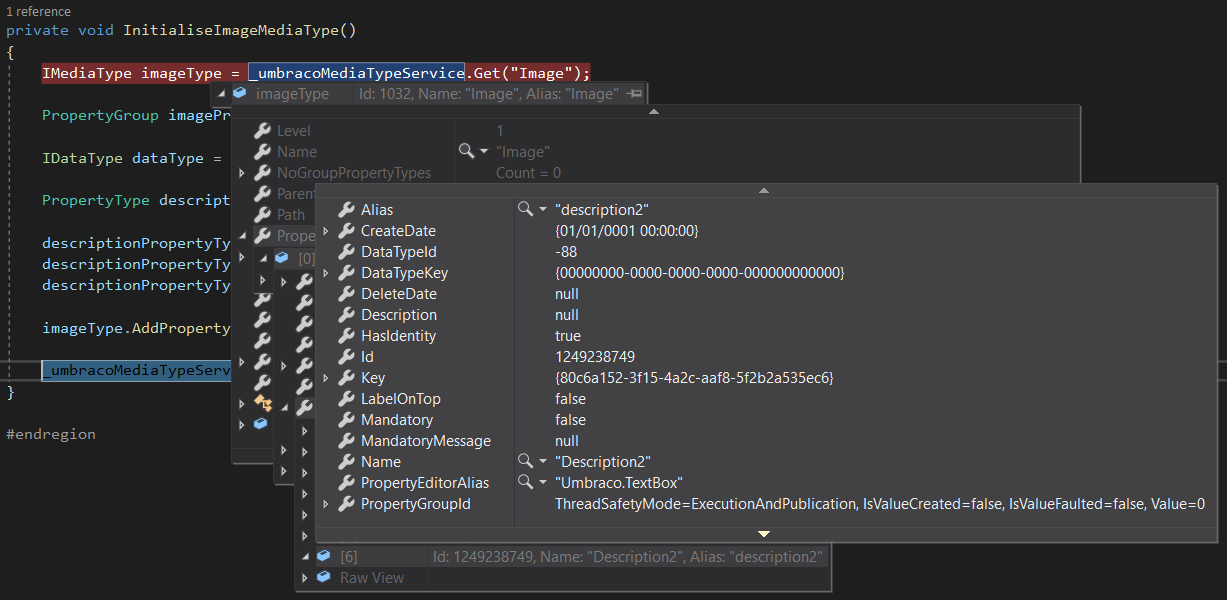The width and height of the screenshot is (1227, 600).
Task: Click the [6] row summary value text
Action: coord(628,556)
